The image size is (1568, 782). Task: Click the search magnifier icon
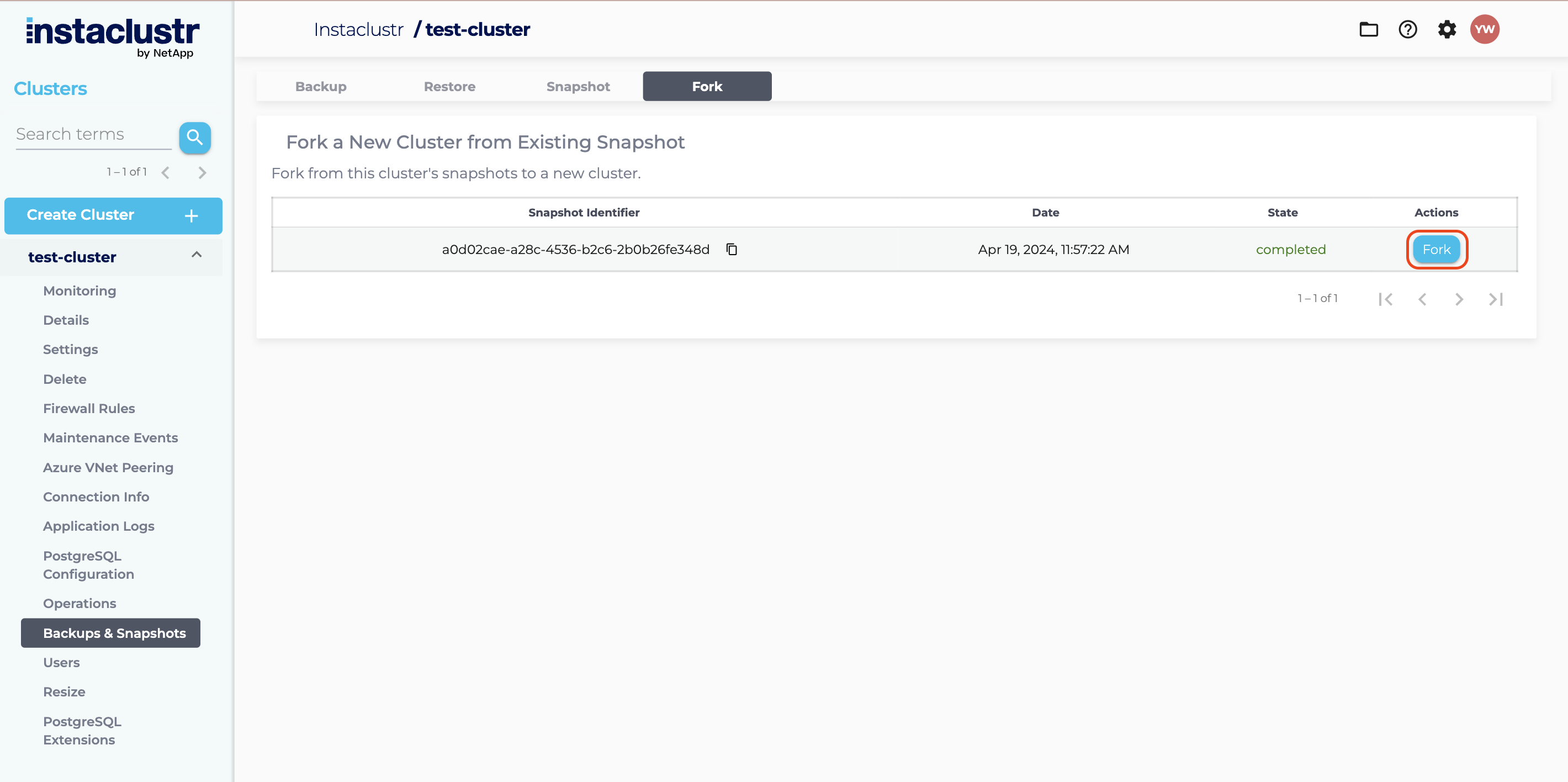195,137
